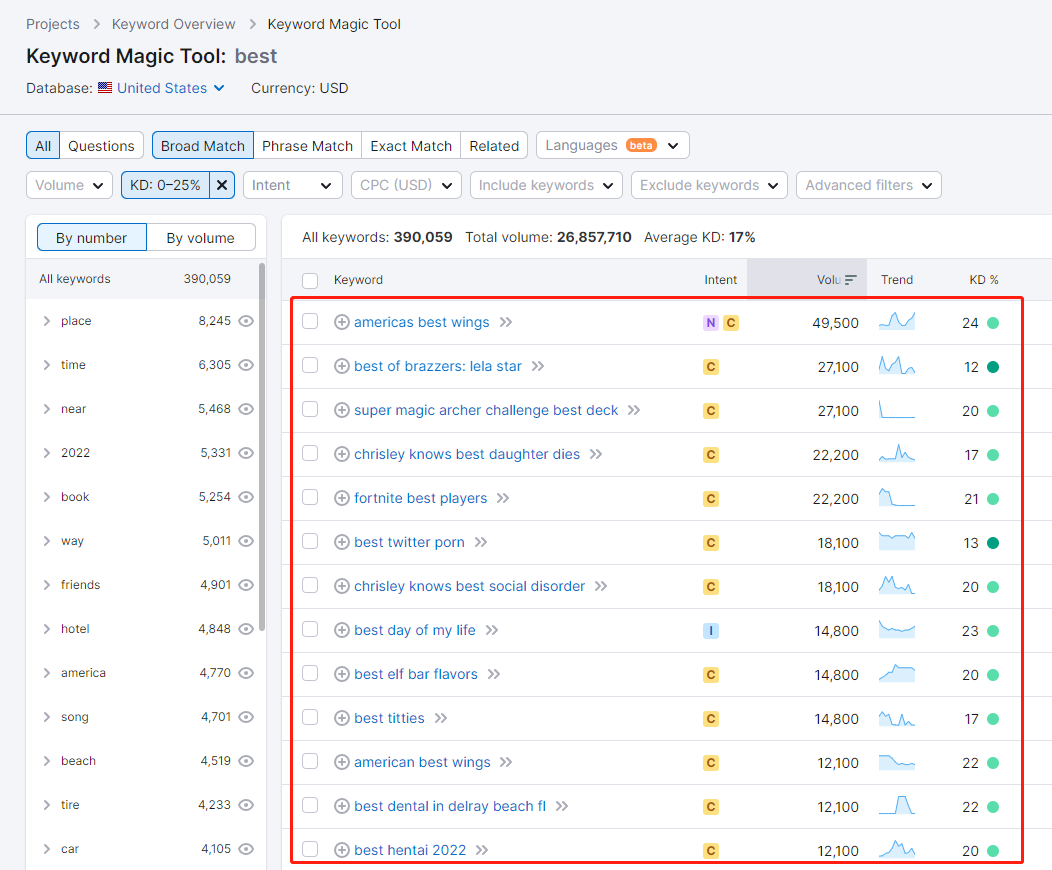1052x870 pixels.
Task: Check the box for best dental in delray beach fl
Action: pyautogui.click(x=310, y=806)
